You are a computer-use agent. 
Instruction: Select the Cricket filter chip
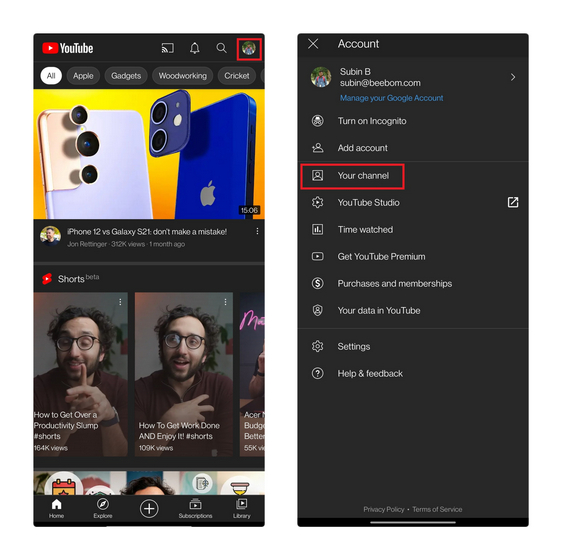point(237,76)
